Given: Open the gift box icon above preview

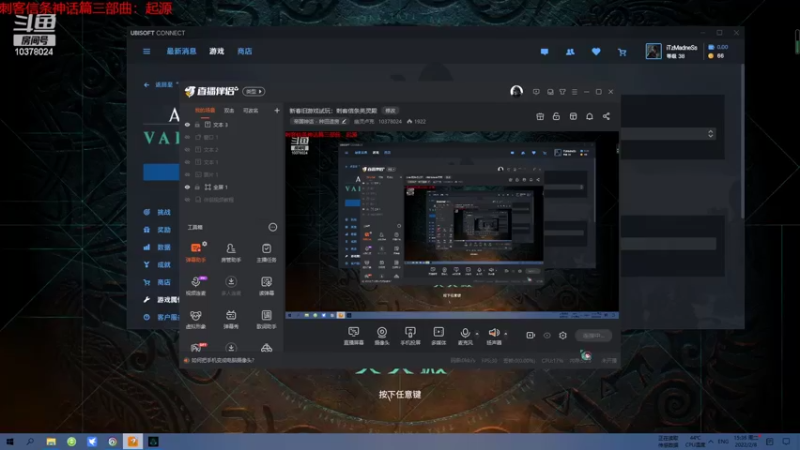Looking at the screenshot, I should pos(540,116).
